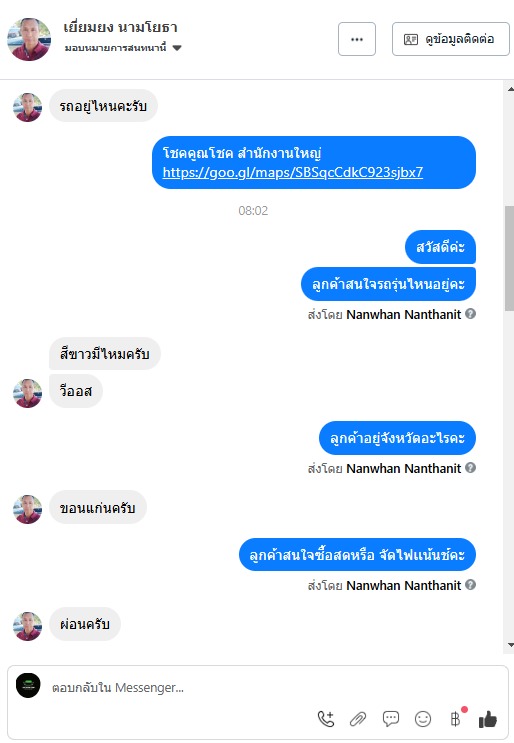Viewport: 514px width, 743px height.
Task: Open the three-dots more options button
Action: click(357, 39)
